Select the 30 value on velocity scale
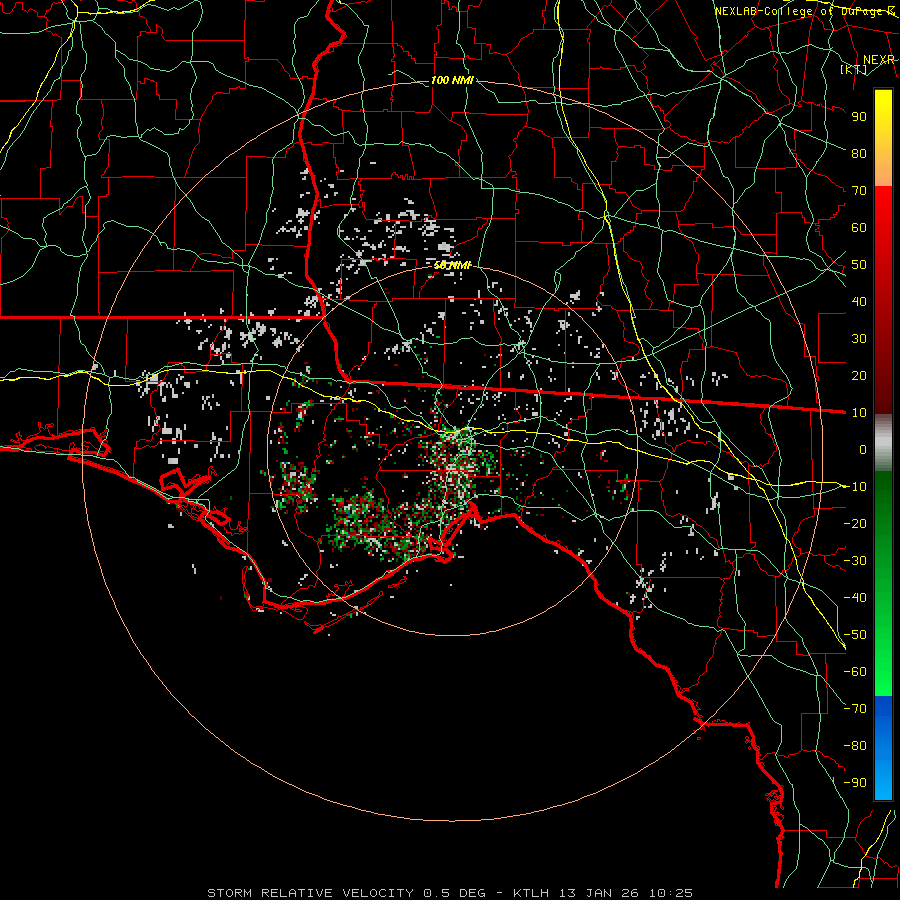This screenshot has width=900, height=900. click(859, 339)
